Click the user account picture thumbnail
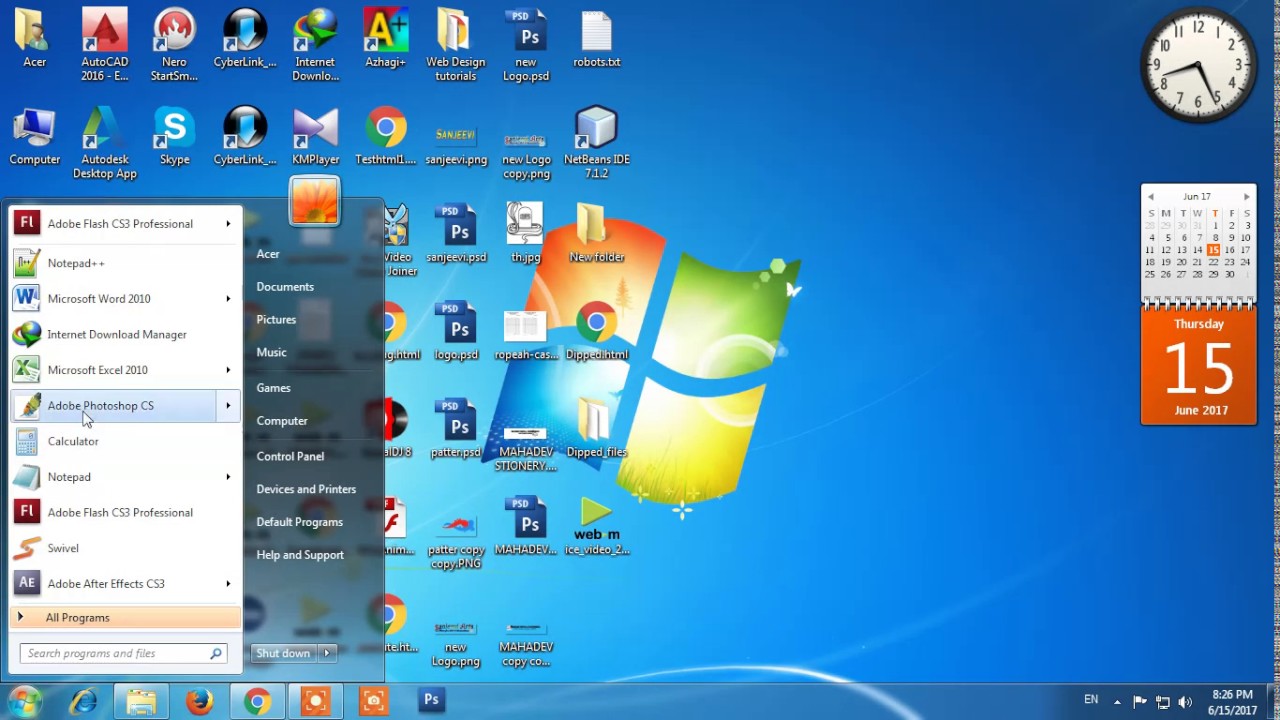 tap(315, 200)
